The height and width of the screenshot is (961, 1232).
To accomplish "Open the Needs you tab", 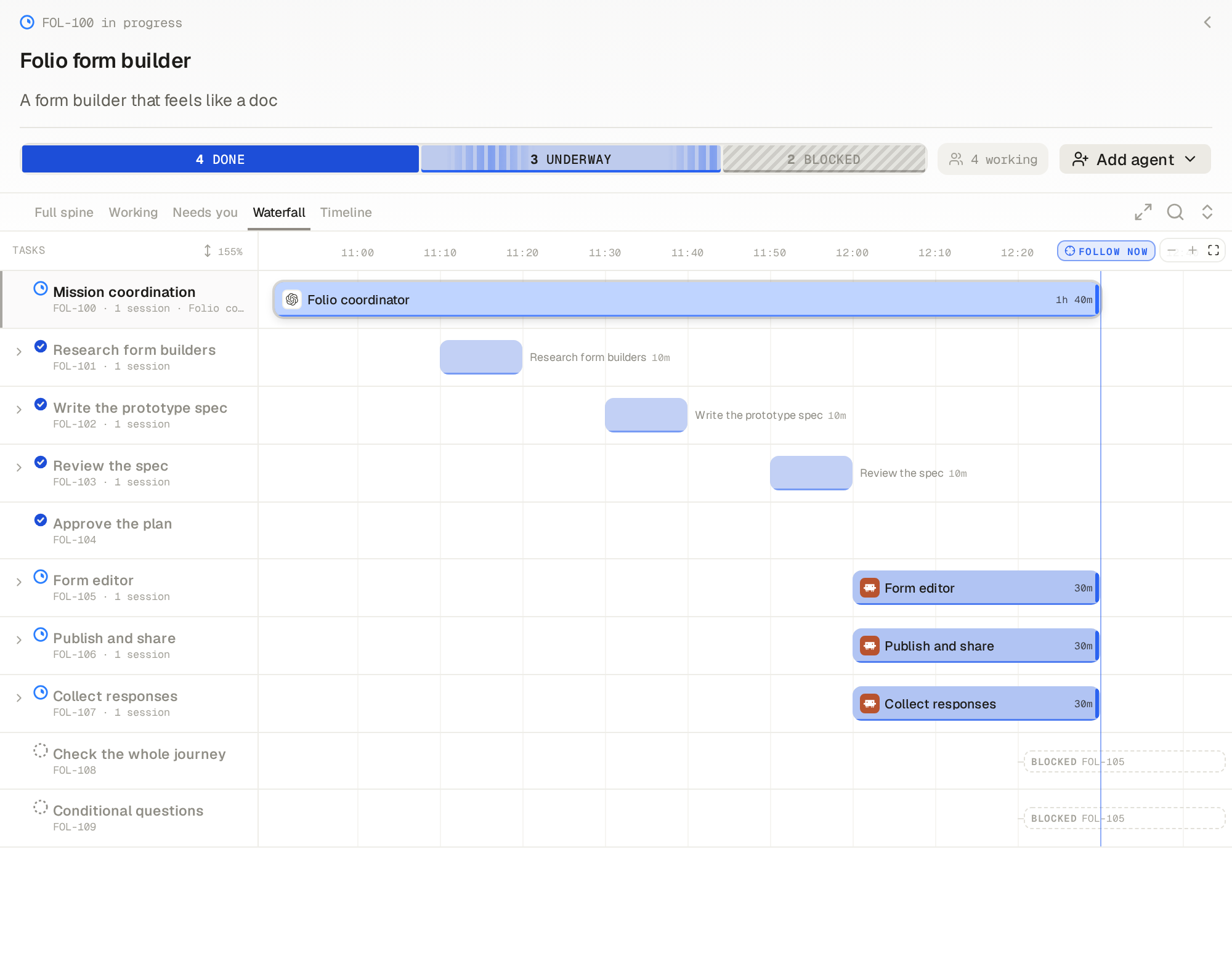I will click(205, 213).
